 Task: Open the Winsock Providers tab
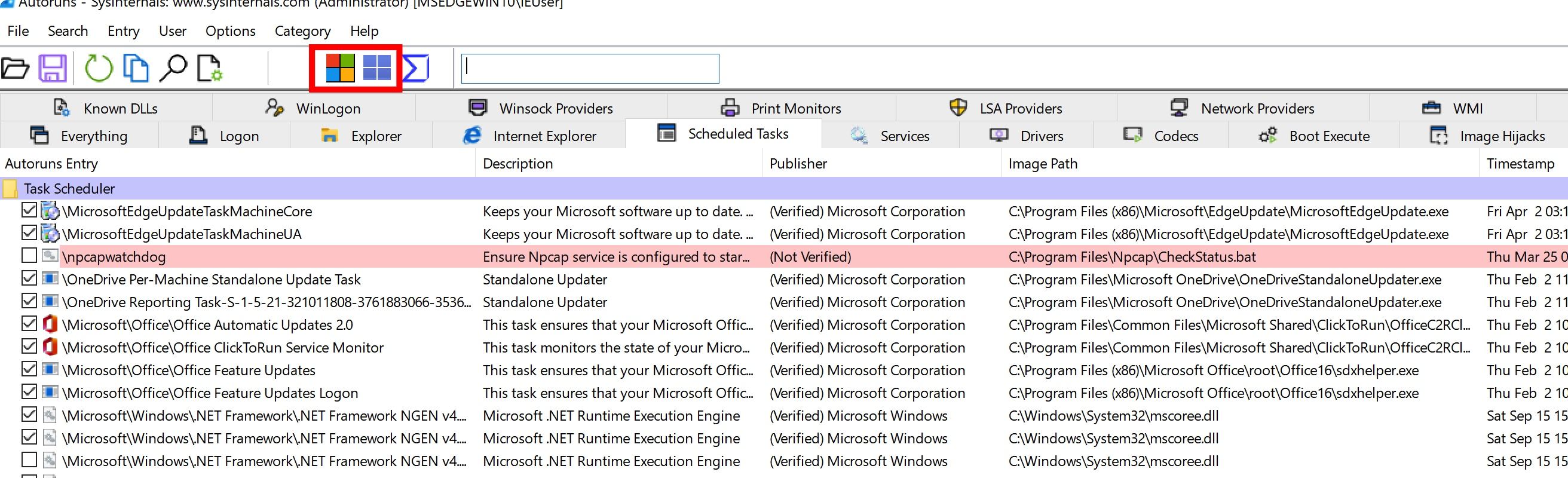pos(541,108)
